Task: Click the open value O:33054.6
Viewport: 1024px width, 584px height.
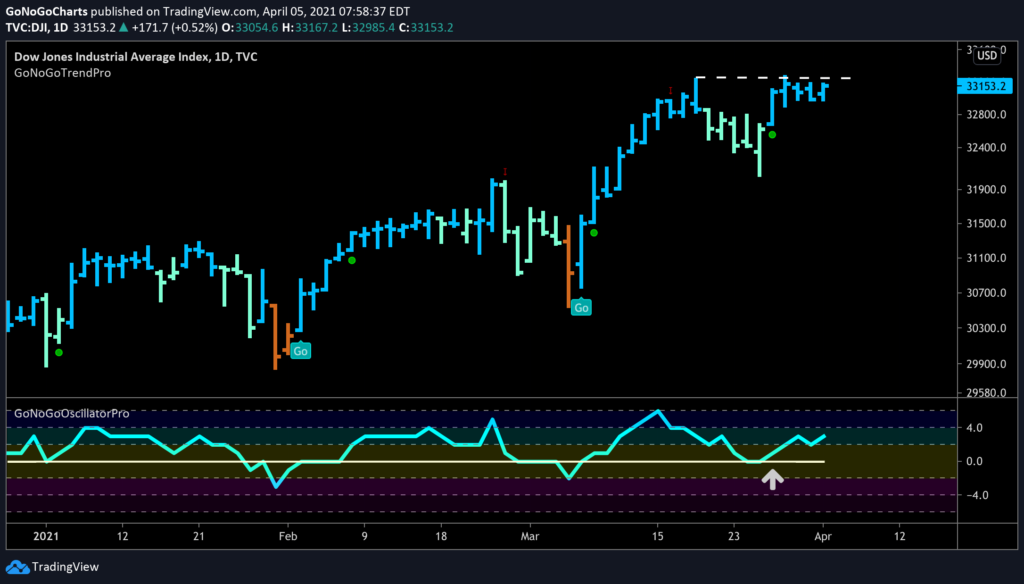Action: [x=250, y=27]
